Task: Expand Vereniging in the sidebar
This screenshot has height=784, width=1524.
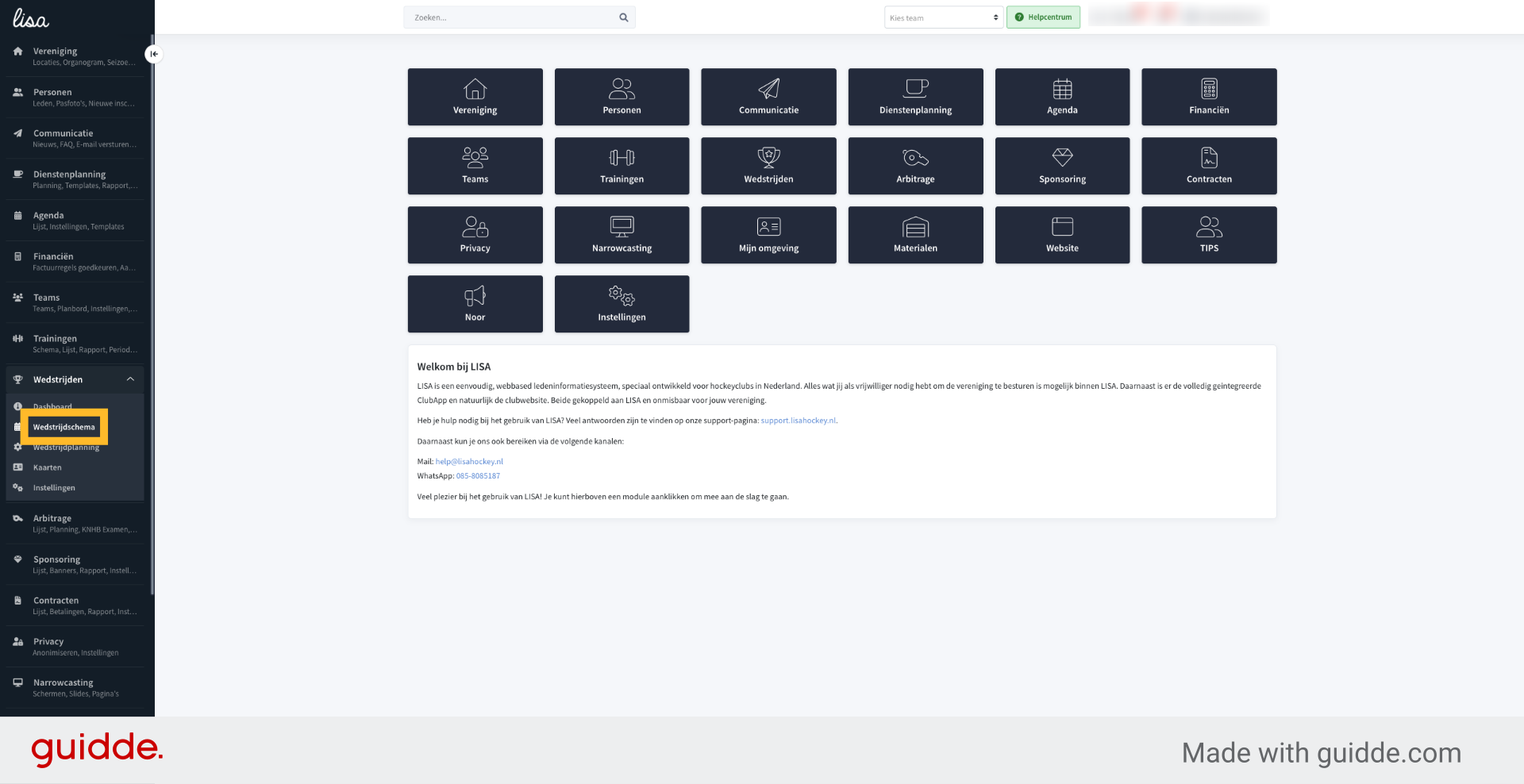Action: tap(75, 56)
